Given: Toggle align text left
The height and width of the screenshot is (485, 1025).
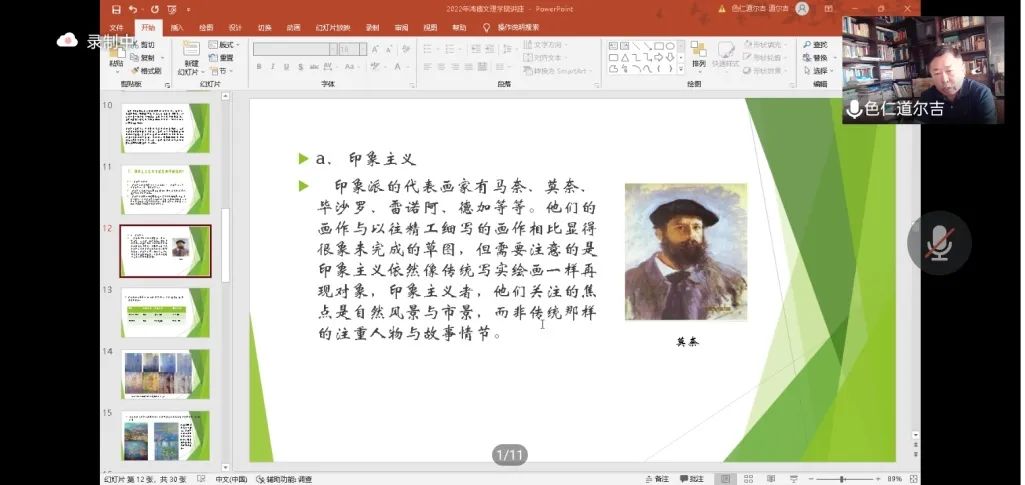Looking at the screenshot, I should click(x=428, y=67).
